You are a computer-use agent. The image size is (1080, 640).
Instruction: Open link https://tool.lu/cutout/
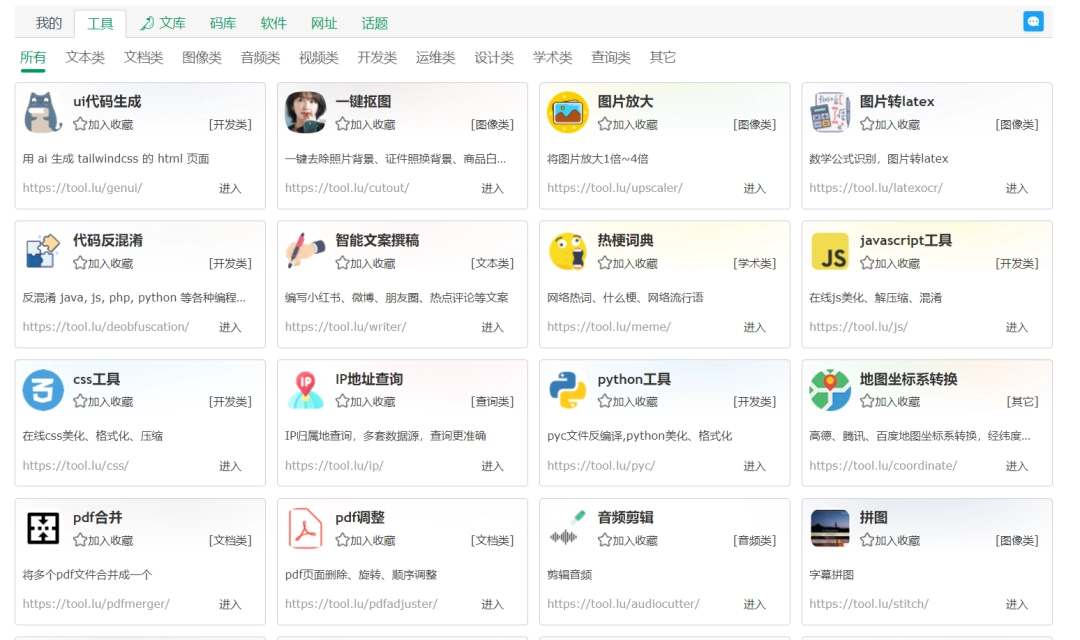click(347, 188)
